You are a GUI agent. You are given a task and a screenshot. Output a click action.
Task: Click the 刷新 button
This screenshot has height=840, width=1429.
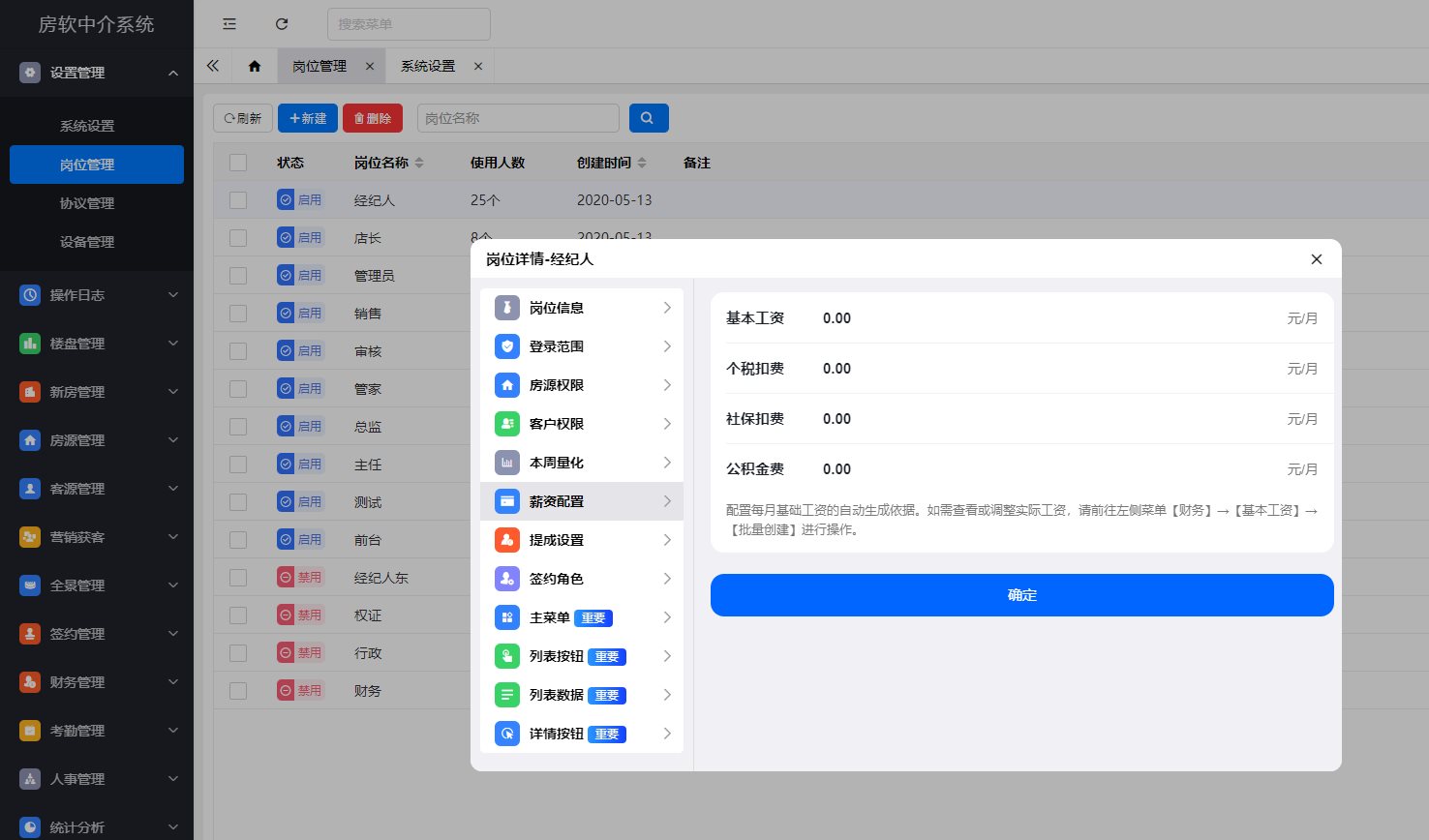click(243, 118)
